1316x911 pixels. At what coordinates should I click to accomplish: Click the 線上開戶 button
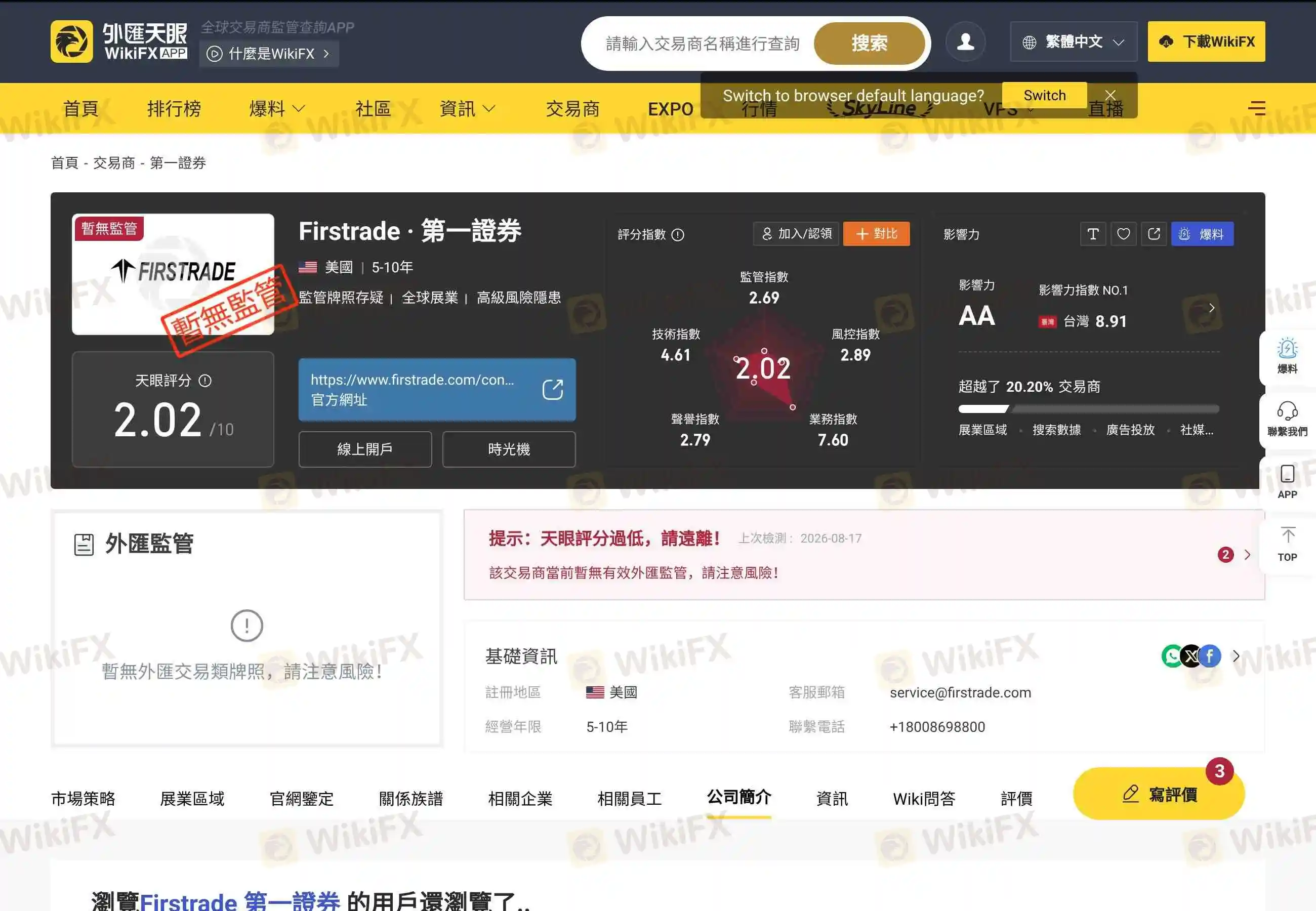coord(365,449)
